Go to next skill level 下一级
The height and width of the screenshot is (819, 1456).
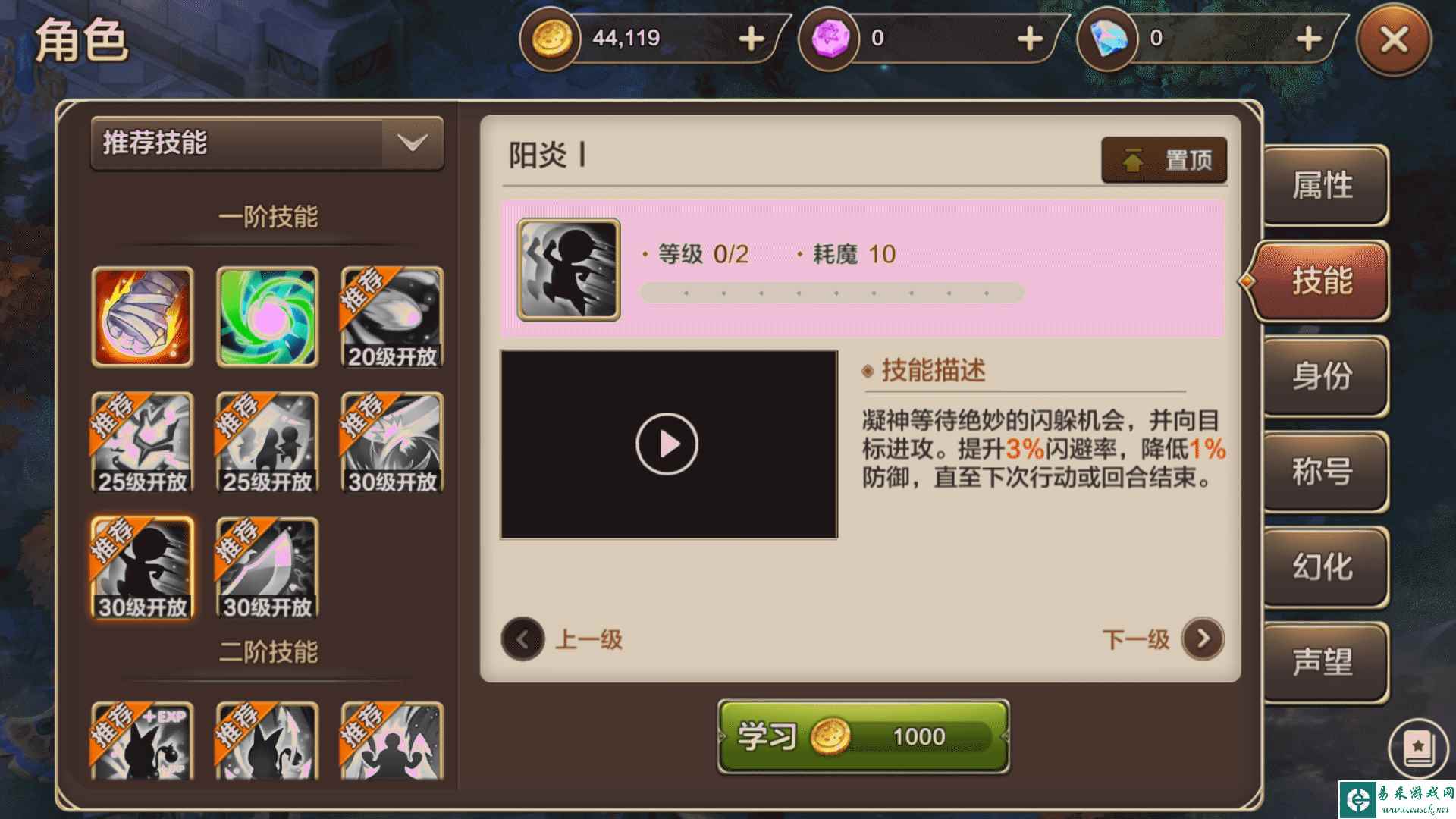point(1163,639)
